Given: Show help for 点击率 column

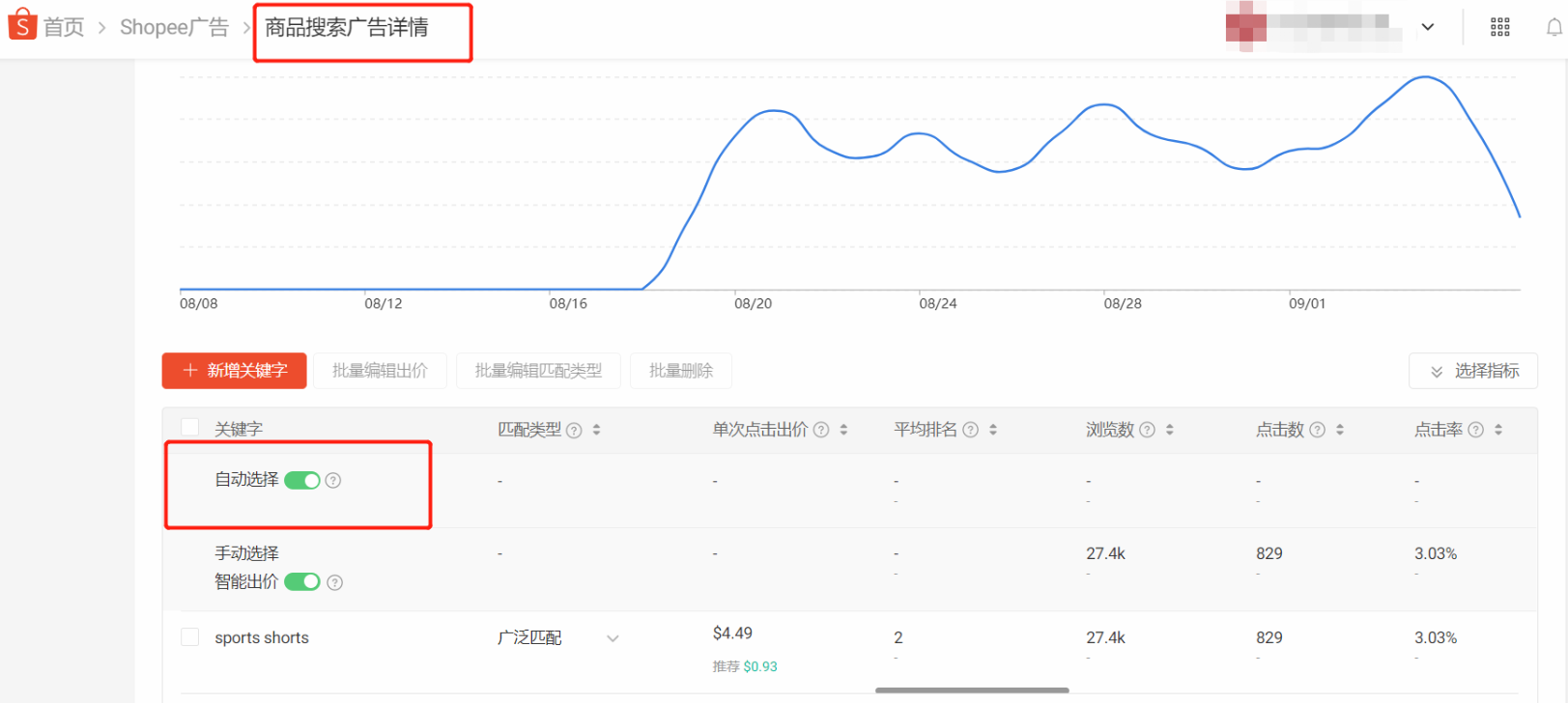Looking at the screenshot, I should pos(1476,430).
